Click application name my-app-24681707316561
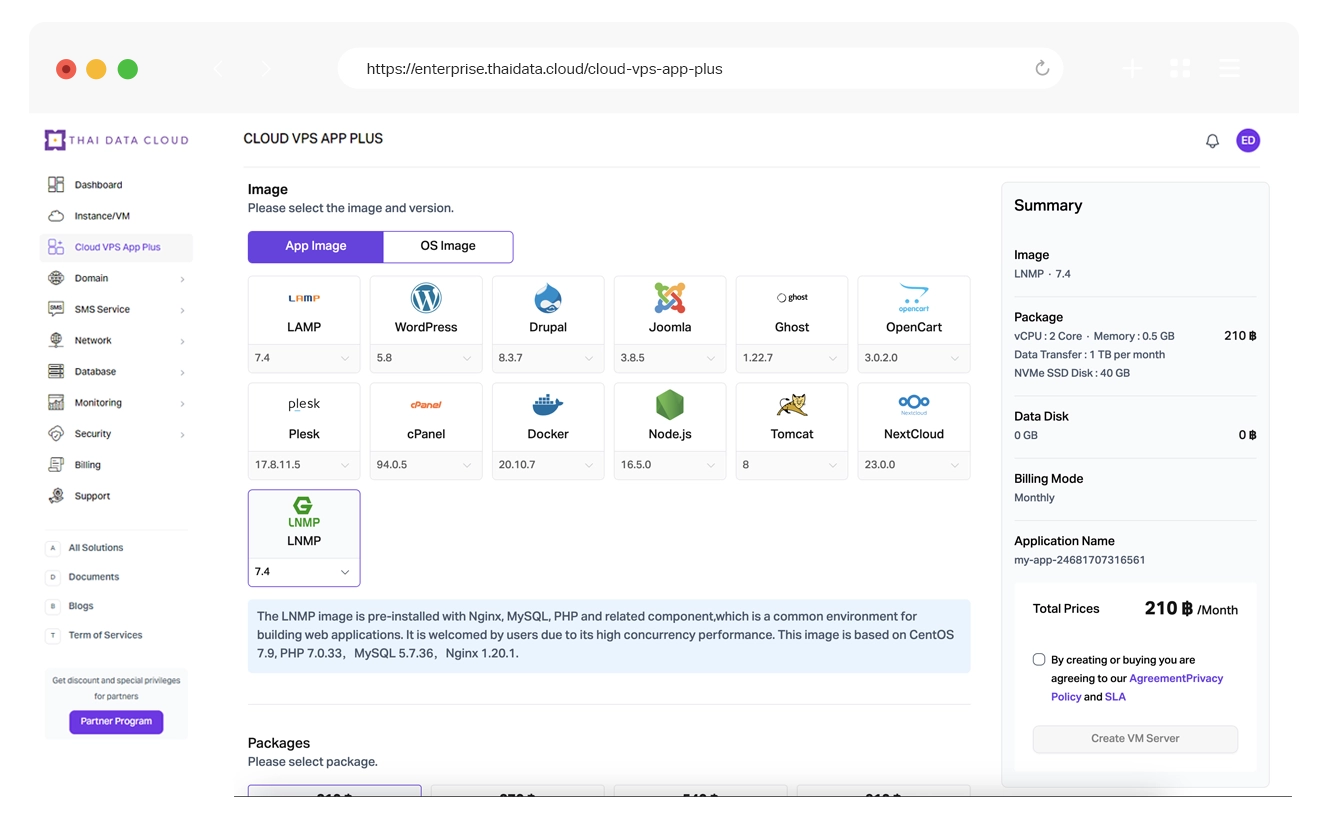The image size is (1333, 826). tap(1079, 560)
